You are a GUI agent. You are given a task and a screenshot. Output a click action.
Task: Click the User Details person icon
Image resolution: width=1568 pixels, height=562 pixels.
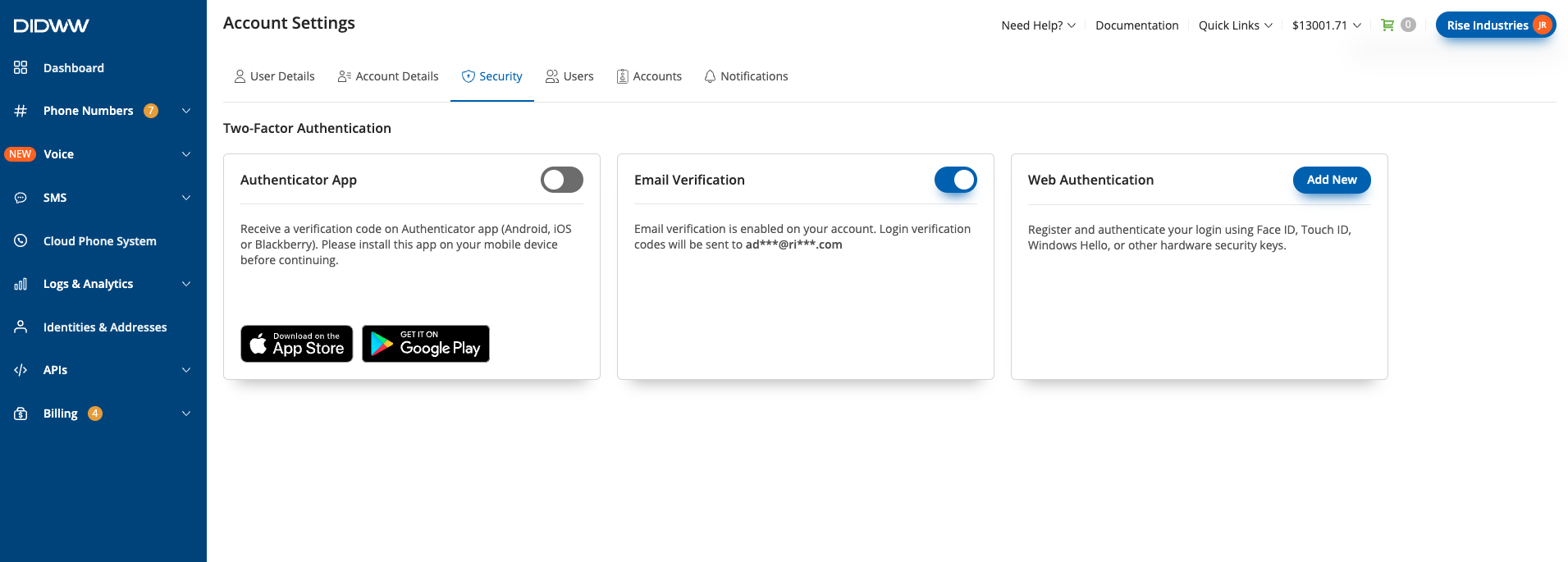pyautogui.click(x=240, y=76)
